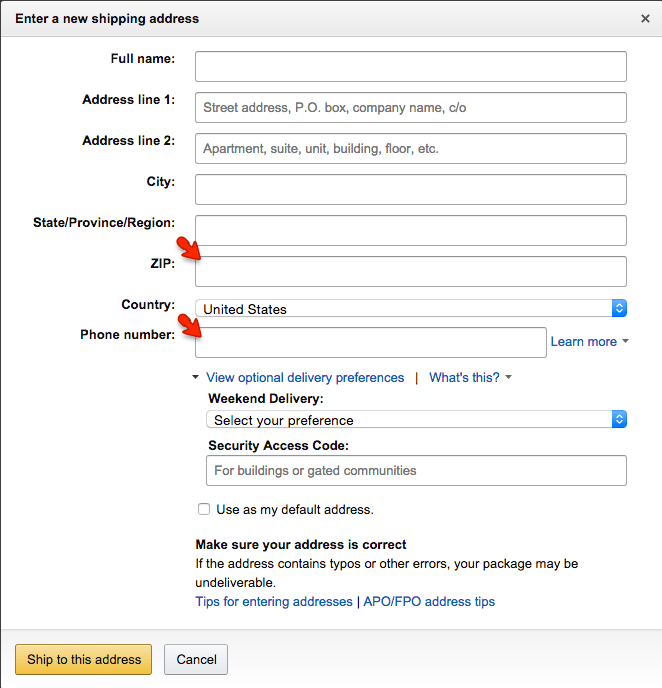Image resolution: width=662 pixels, height=688 pixels.
Task: Open the Weekend Delivery preference dropdown
Action: pos(416,420)
